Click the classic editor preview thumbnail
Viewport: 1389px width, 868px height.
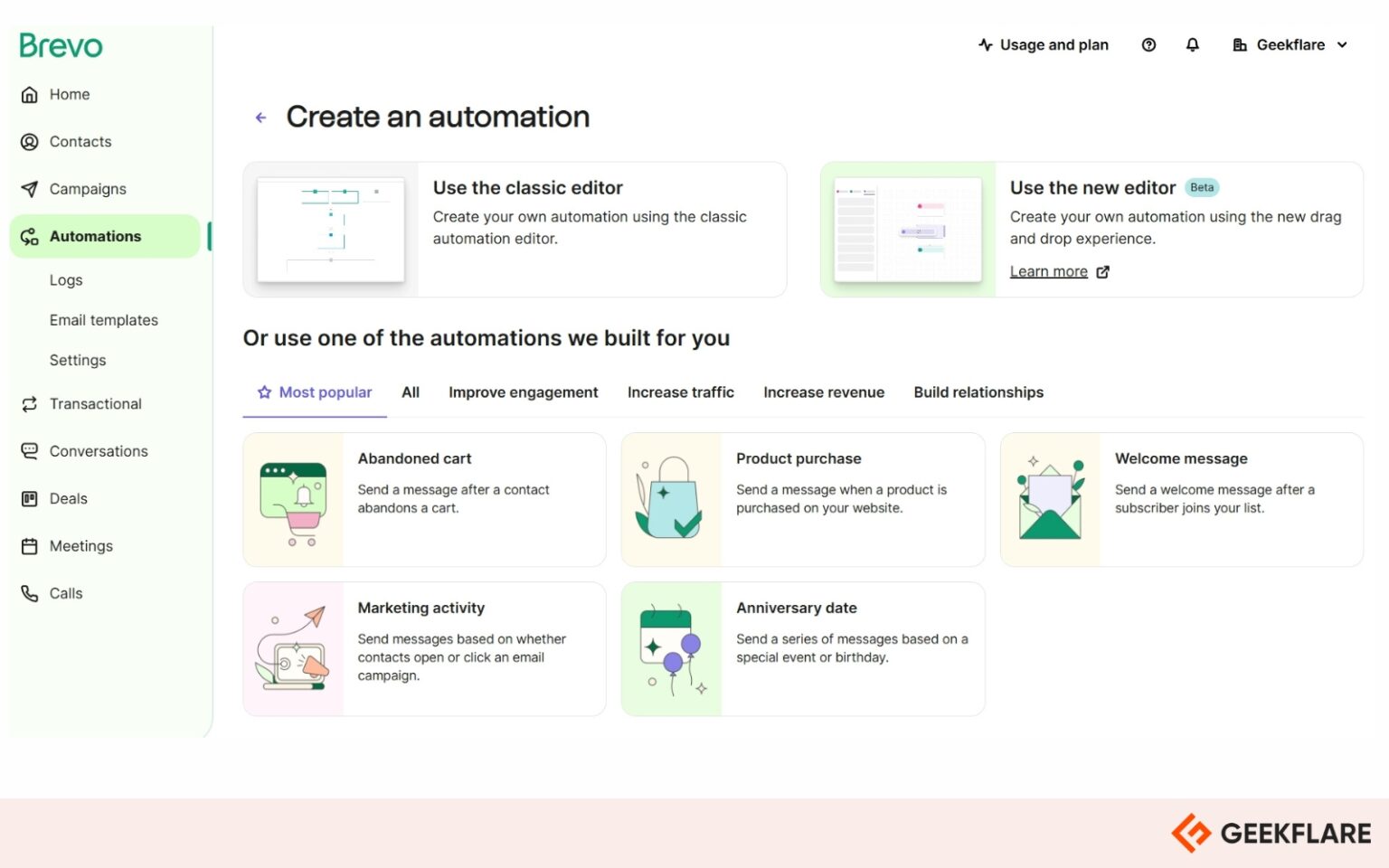(331, 230)
